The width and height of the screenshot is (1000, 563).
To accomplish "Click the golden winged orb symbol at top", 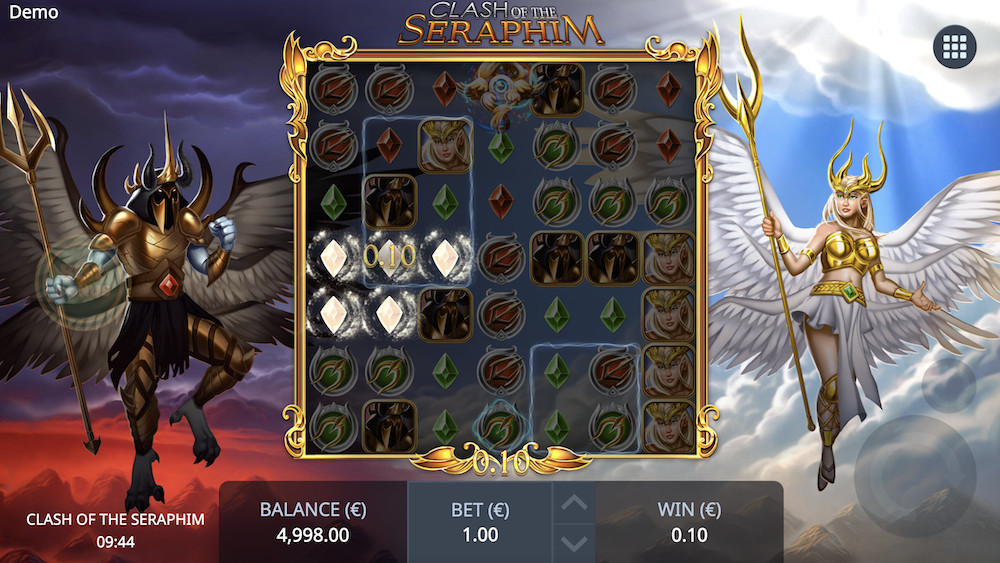I will 501,90.
